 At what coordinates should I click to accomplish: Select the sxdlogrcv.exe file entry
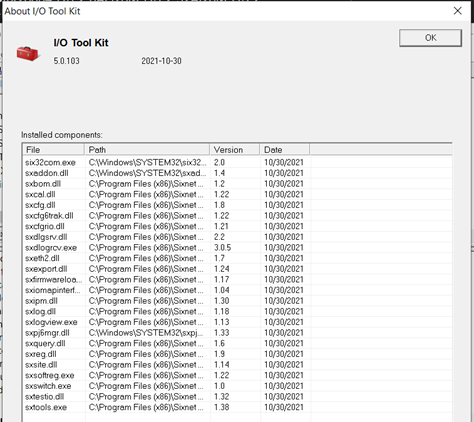coord(51,248)
